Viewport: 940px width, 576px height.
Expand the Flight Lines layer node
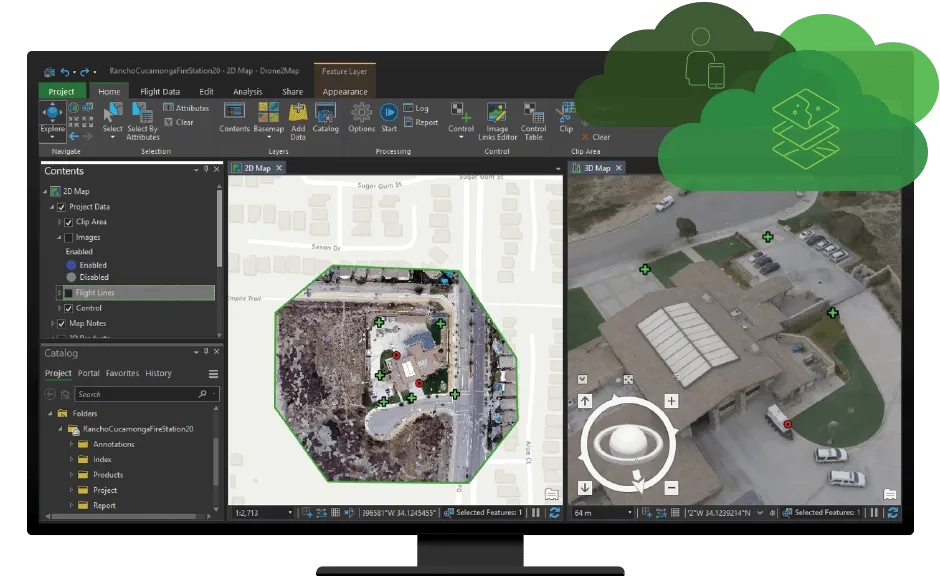click(x=58, y=293)
